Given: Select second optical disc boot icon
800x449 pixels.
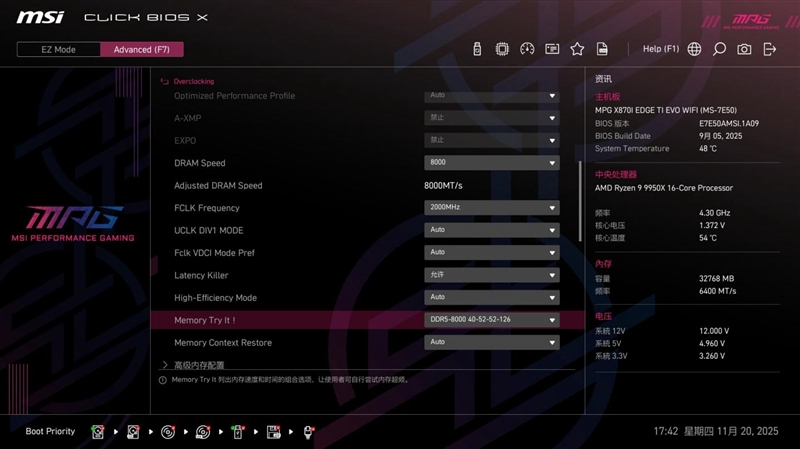Looking at the screenshot, I should (203, 432).
